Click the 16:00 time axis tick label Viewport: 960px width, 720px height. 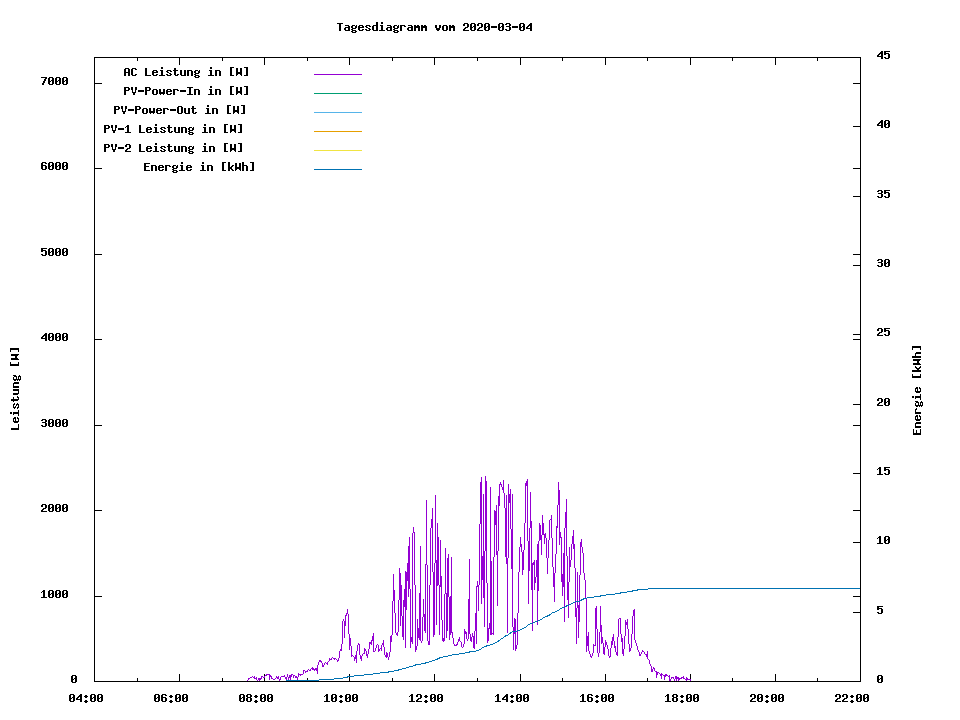coord(597,699)
